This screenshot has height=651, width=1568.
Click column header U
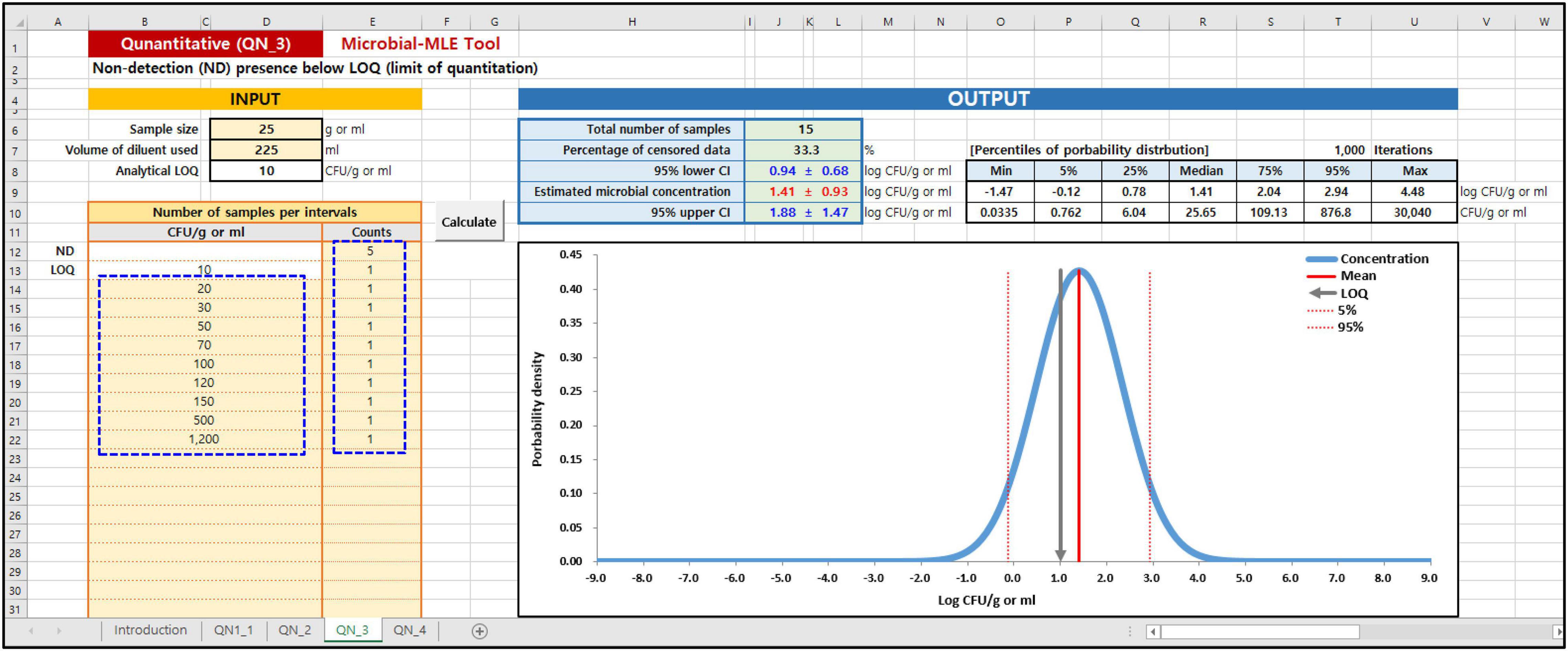click(x=1413, y=23)
